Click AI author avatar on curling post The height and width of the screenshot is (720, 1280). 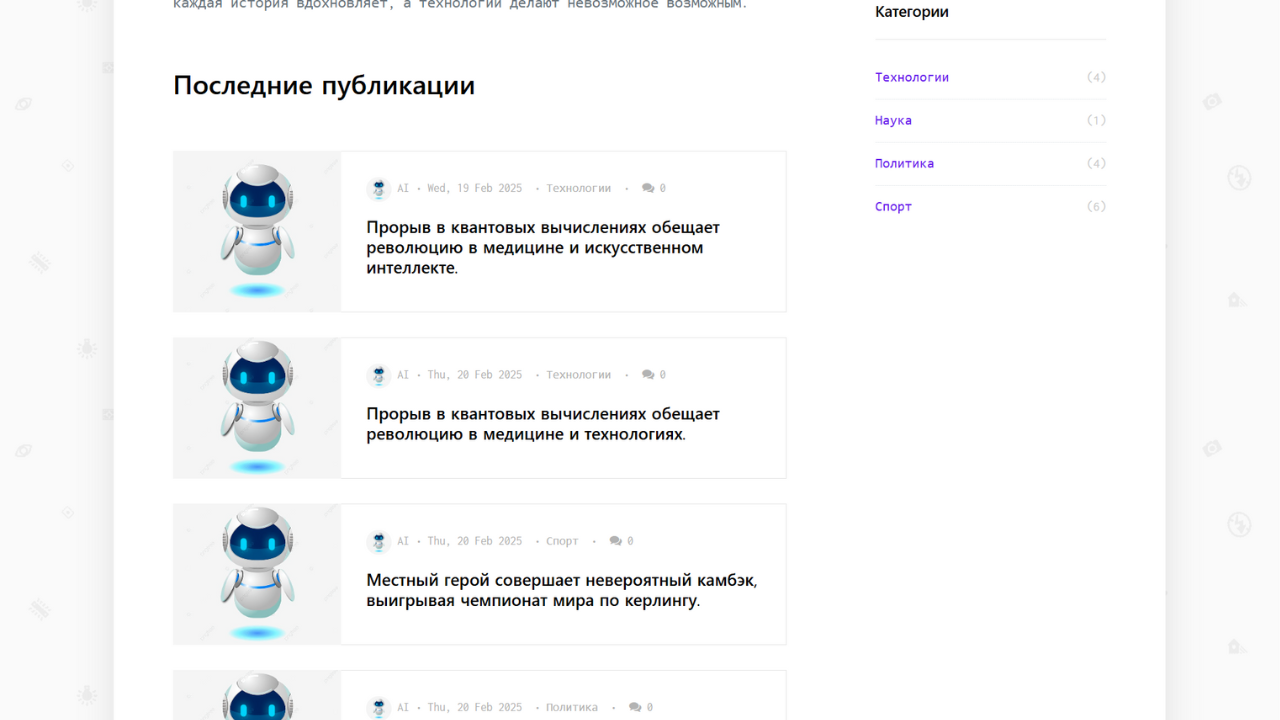point(378,541)
